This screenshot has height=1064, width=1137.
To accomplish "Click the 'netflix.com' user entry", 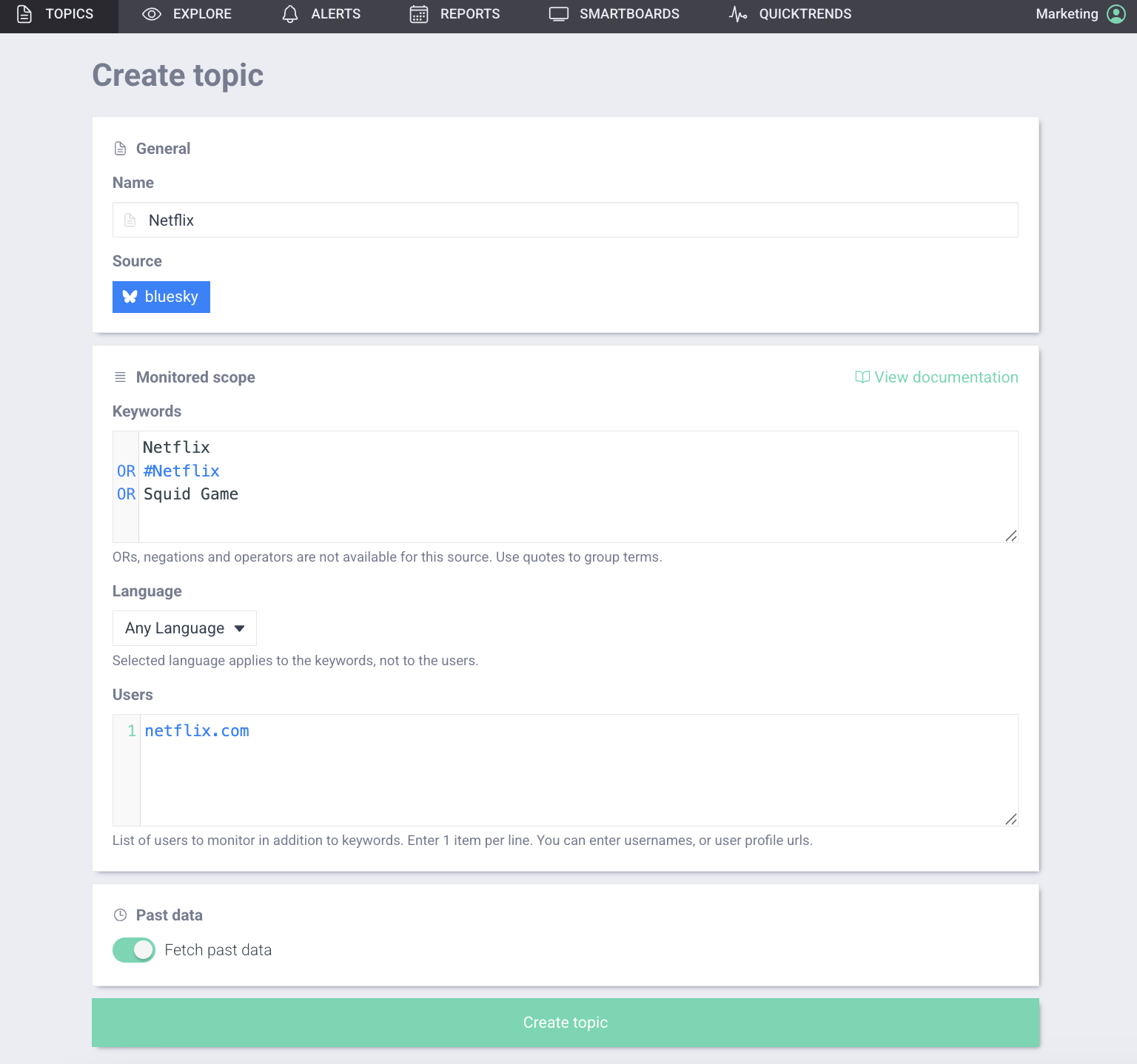I will click(x=197, y=731).
